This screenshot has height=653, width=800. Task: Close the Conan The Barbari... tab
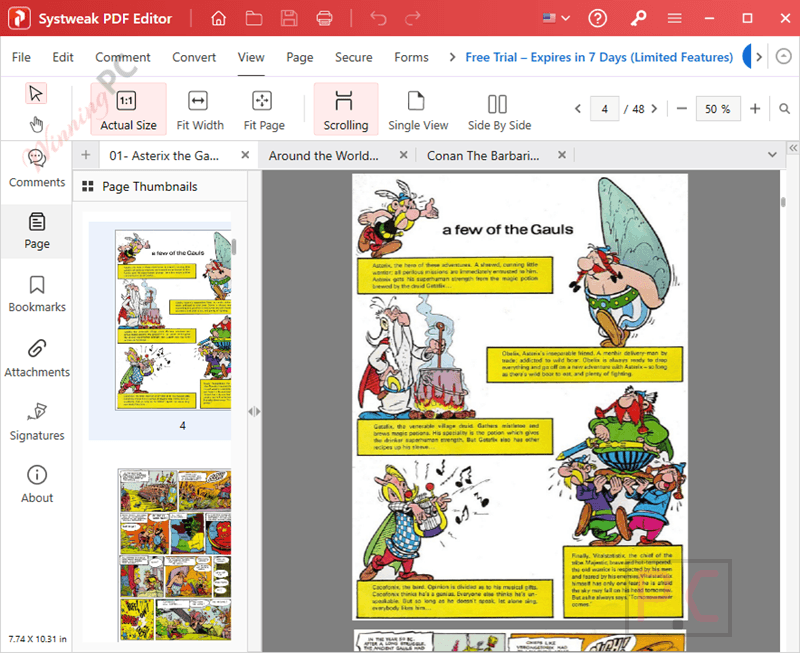click(x=562, y=155)
